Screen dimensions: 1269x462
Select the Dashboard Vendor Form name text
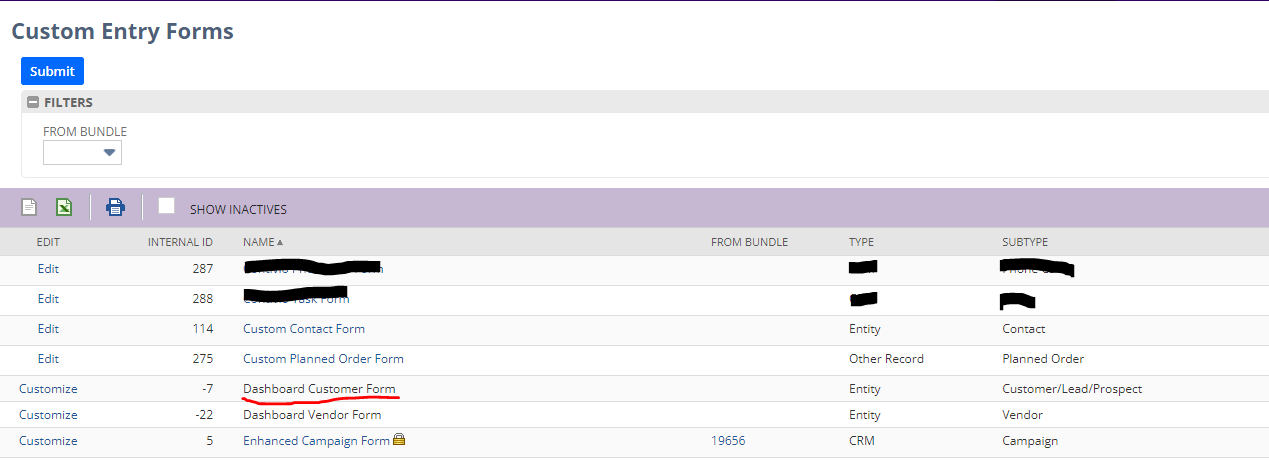312,415
